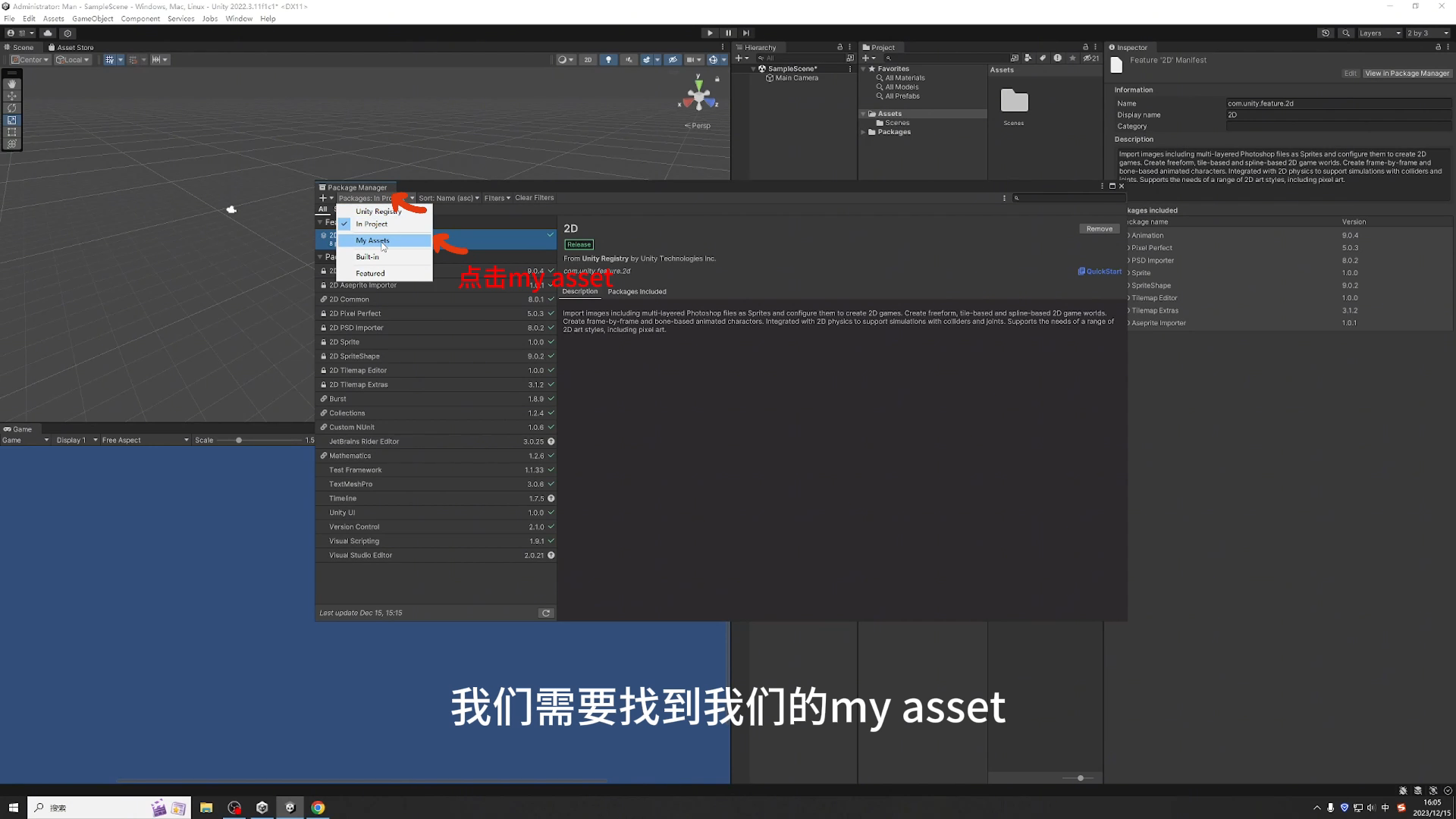Activate the Rotate tool
This screenshot has width=1456, height=819.
[x=11, y=108]
